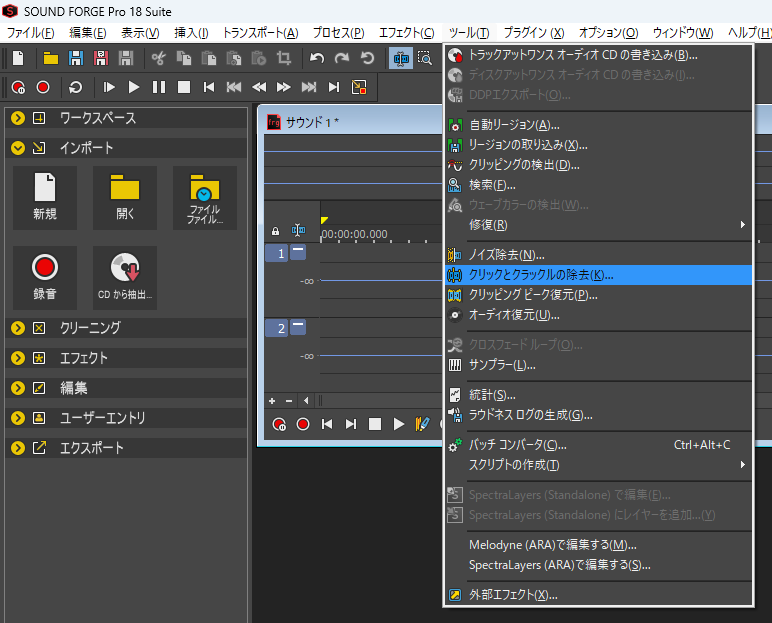Minimize channel 1 with its dash button
Screen dimensions: 772x623
pos(298,252)
